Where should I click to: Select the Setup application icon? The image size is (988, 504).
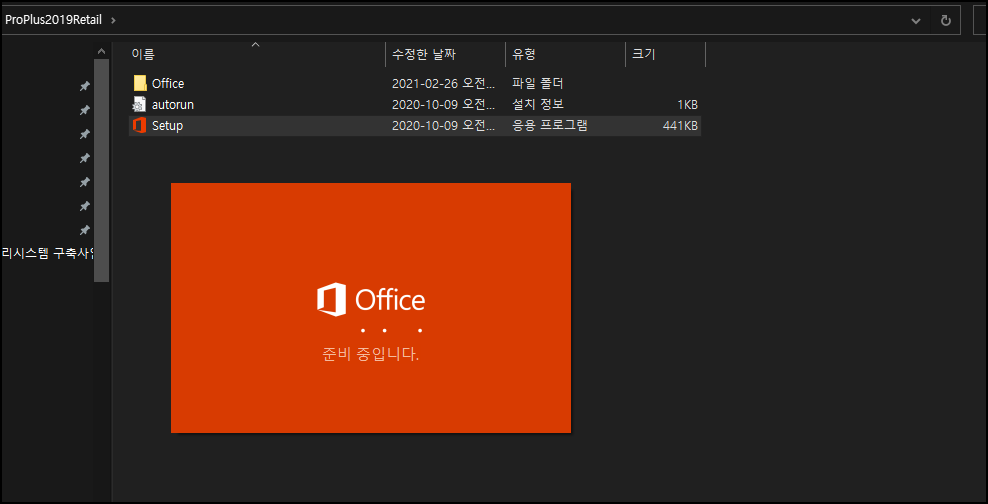tap(139, 125)
